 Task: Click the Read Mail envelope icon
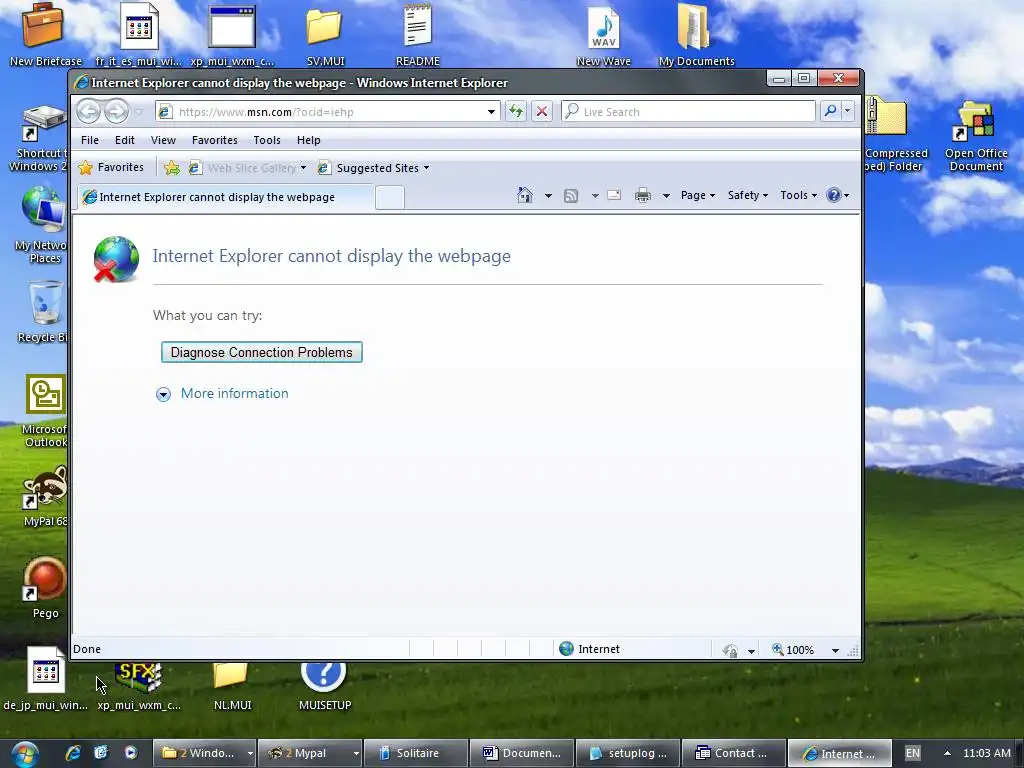click(614, 195)
